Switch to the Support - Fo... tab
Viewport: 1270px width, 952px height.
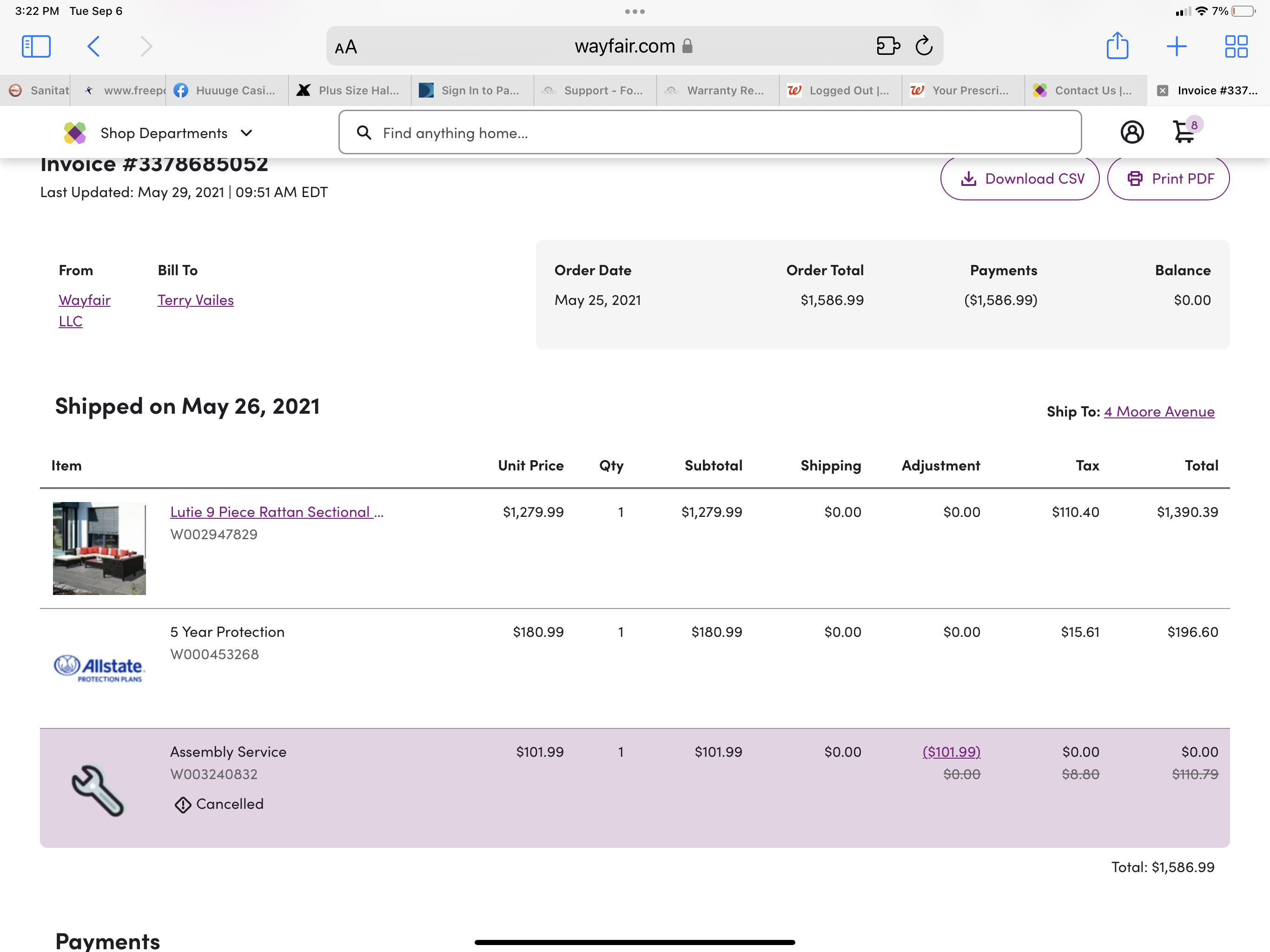[595, 90]
